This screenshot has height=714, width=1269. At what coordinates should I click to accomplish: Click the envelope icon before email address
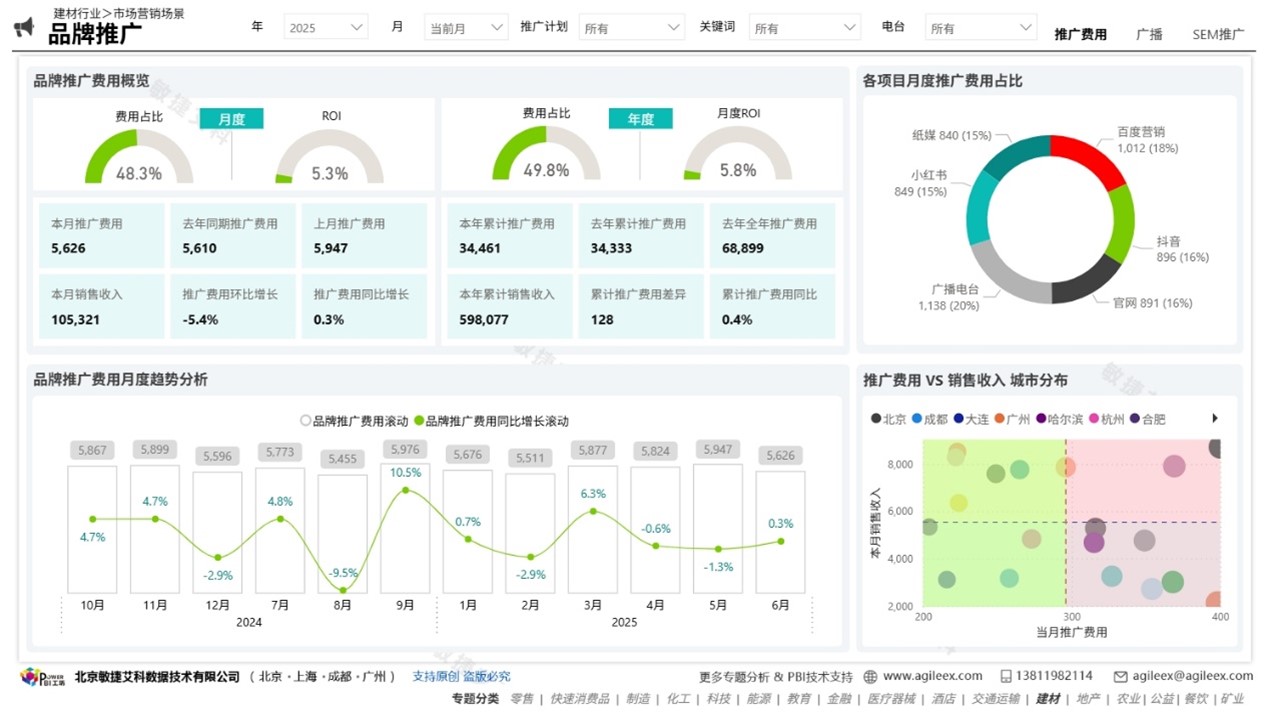click(x=1120, y=677)
